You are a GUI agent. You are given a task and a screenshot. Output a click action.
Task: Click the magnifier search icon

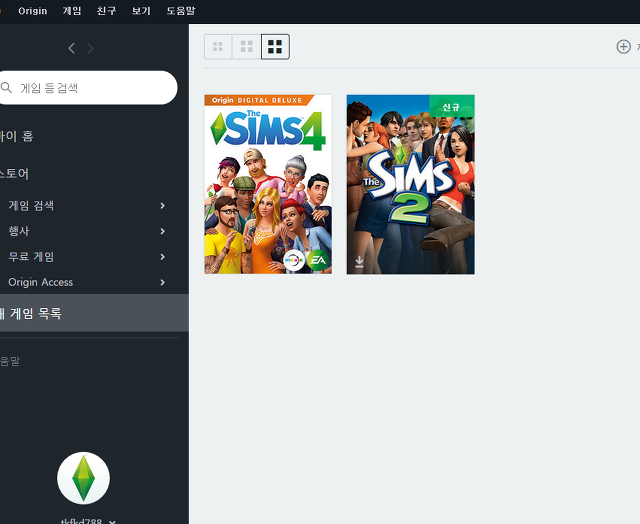[x=6, y=87]
